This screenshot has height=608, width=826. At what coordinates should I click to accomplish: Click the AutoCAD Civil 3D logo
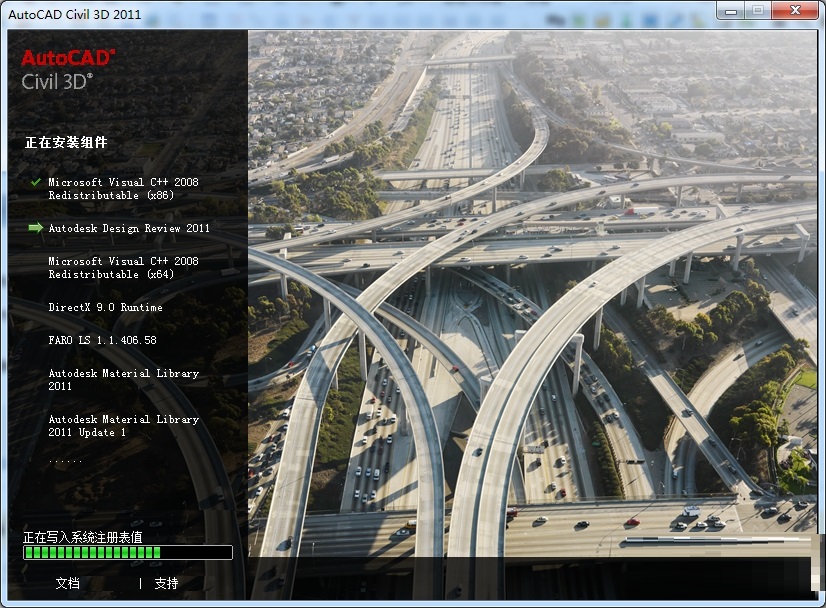68,70
